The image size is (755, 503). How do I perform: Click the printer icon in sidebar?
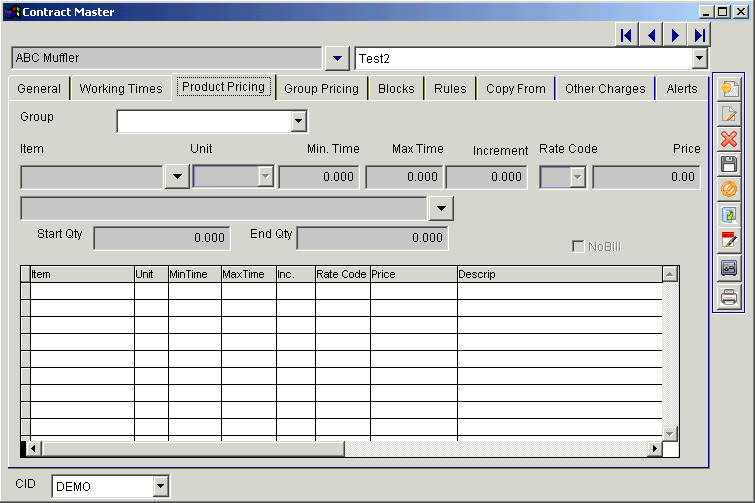pos(729,297)
